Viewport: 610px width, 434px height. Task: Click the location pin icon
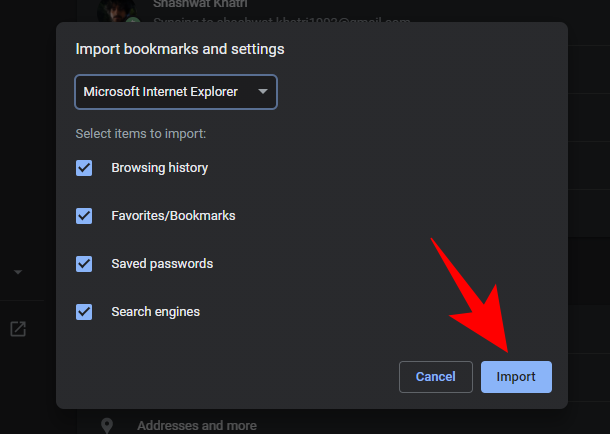(107, 425)
